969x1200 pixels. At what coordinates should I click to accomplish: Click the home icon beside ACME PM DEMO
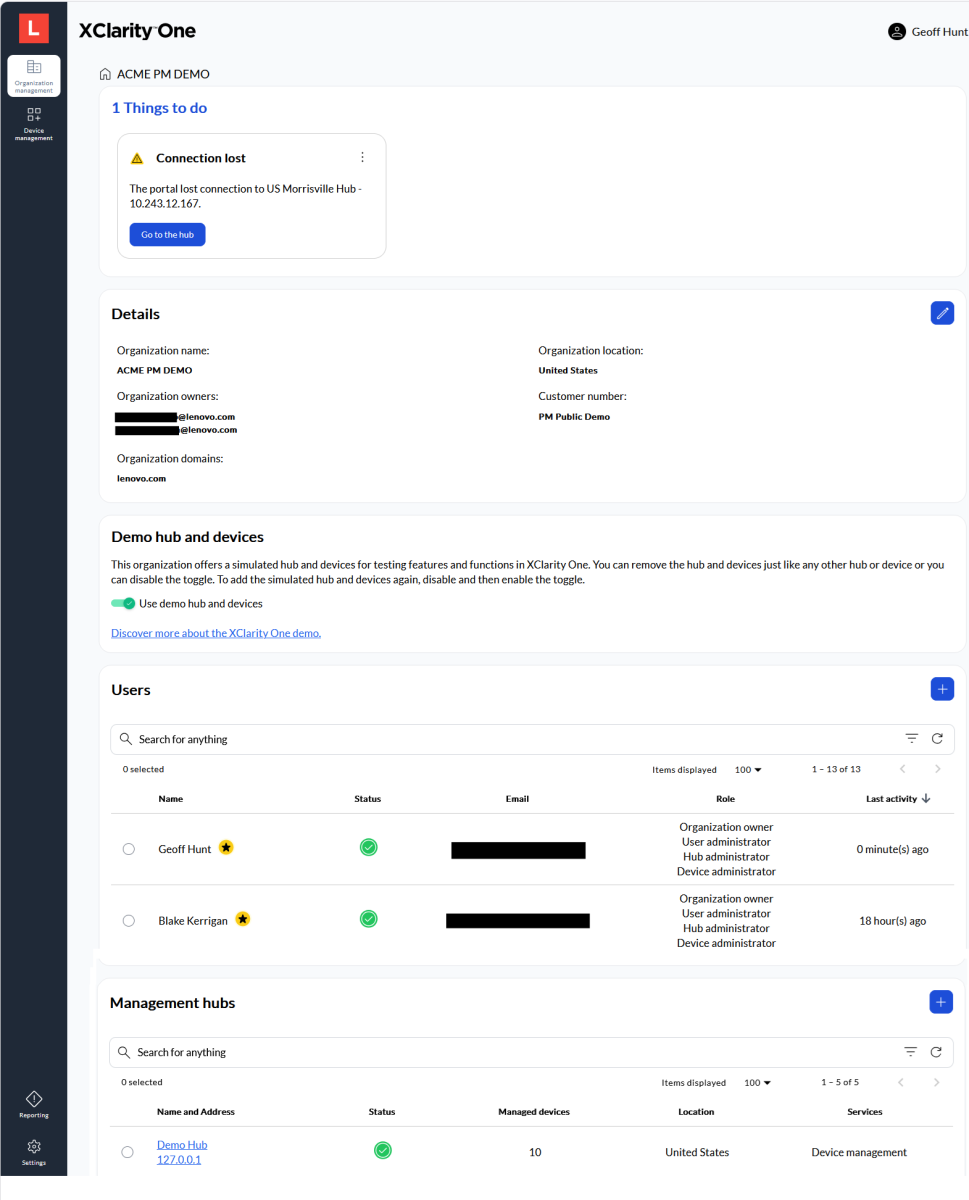105,74
